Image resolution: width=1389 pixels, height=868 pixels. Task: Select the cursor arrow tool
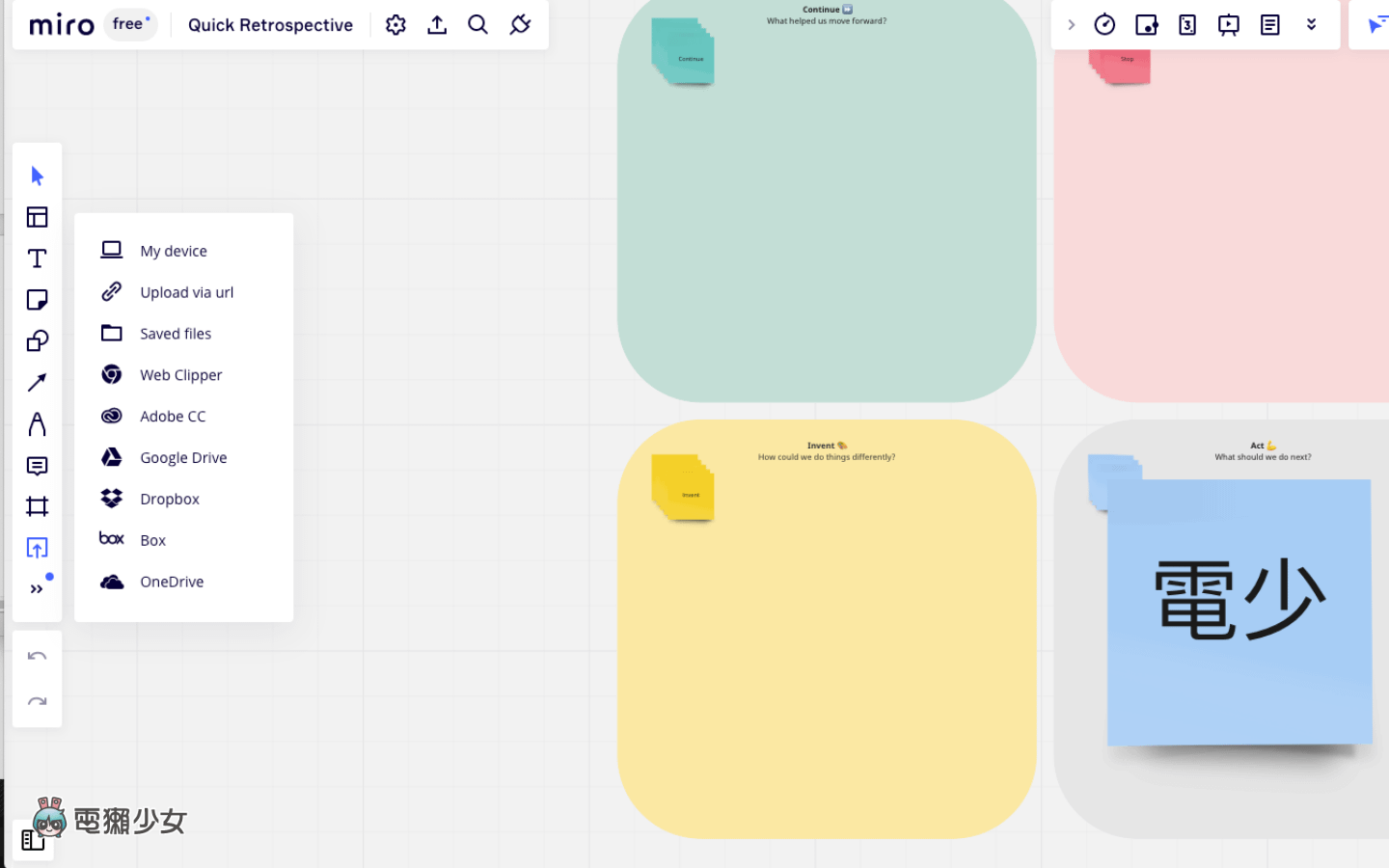(x=37, y=176)
